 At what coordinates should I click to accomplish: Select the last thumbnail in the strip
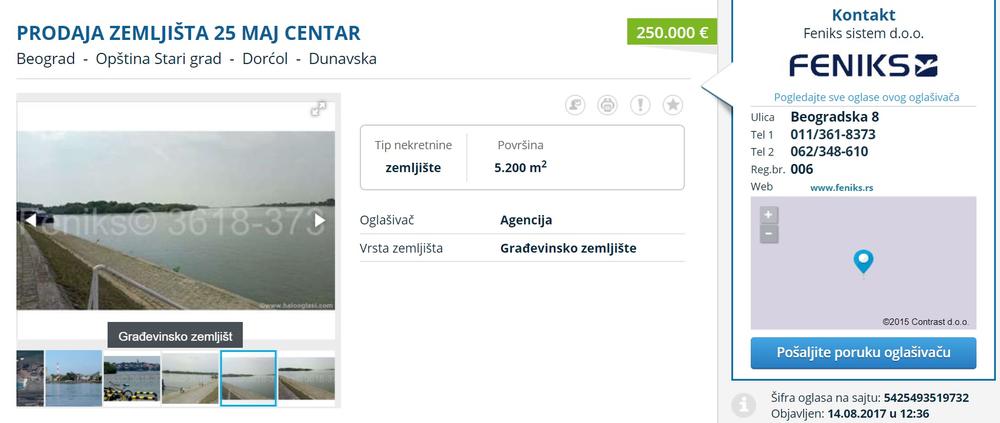point(306,378)
